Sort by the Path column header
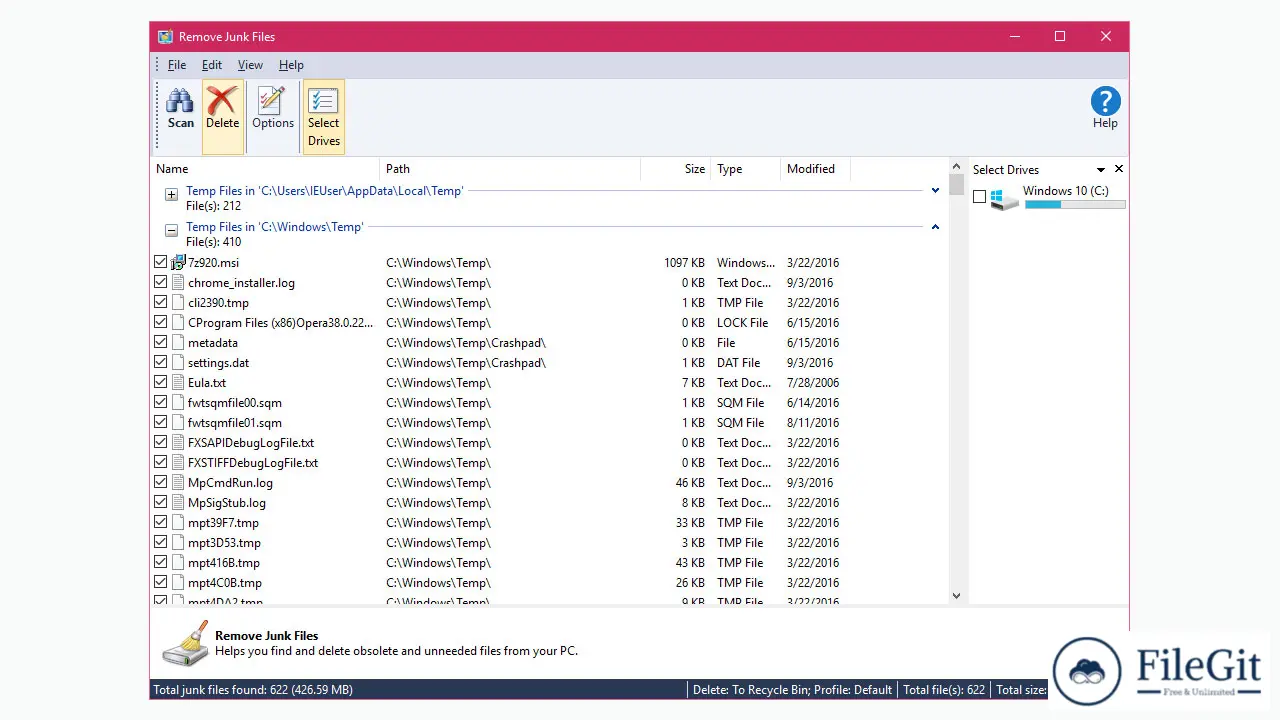Viewport: 1280px width, 720px height. 510,169
